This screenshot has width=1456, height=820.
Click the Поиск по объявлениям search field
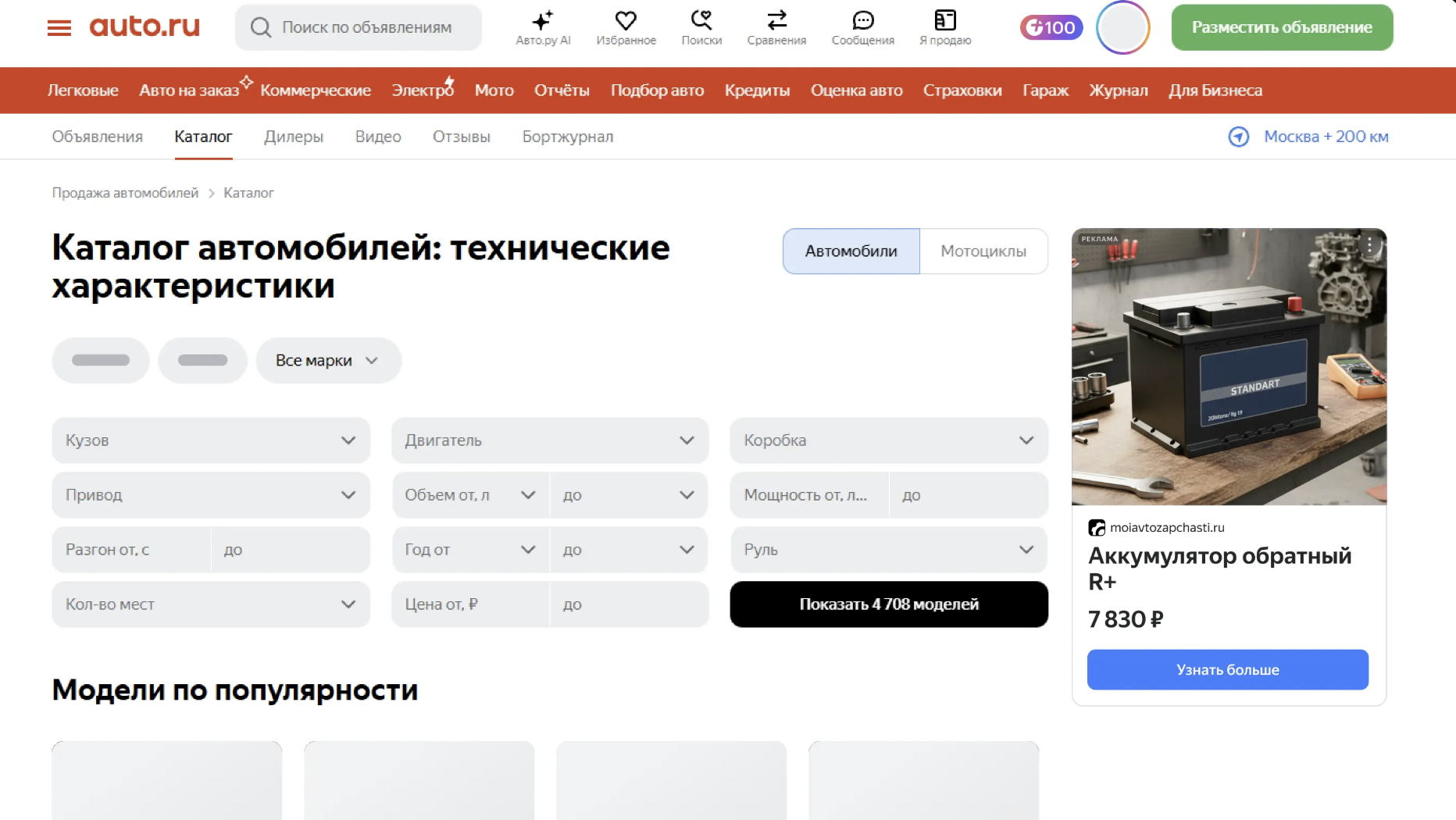(x=367, y=28)
